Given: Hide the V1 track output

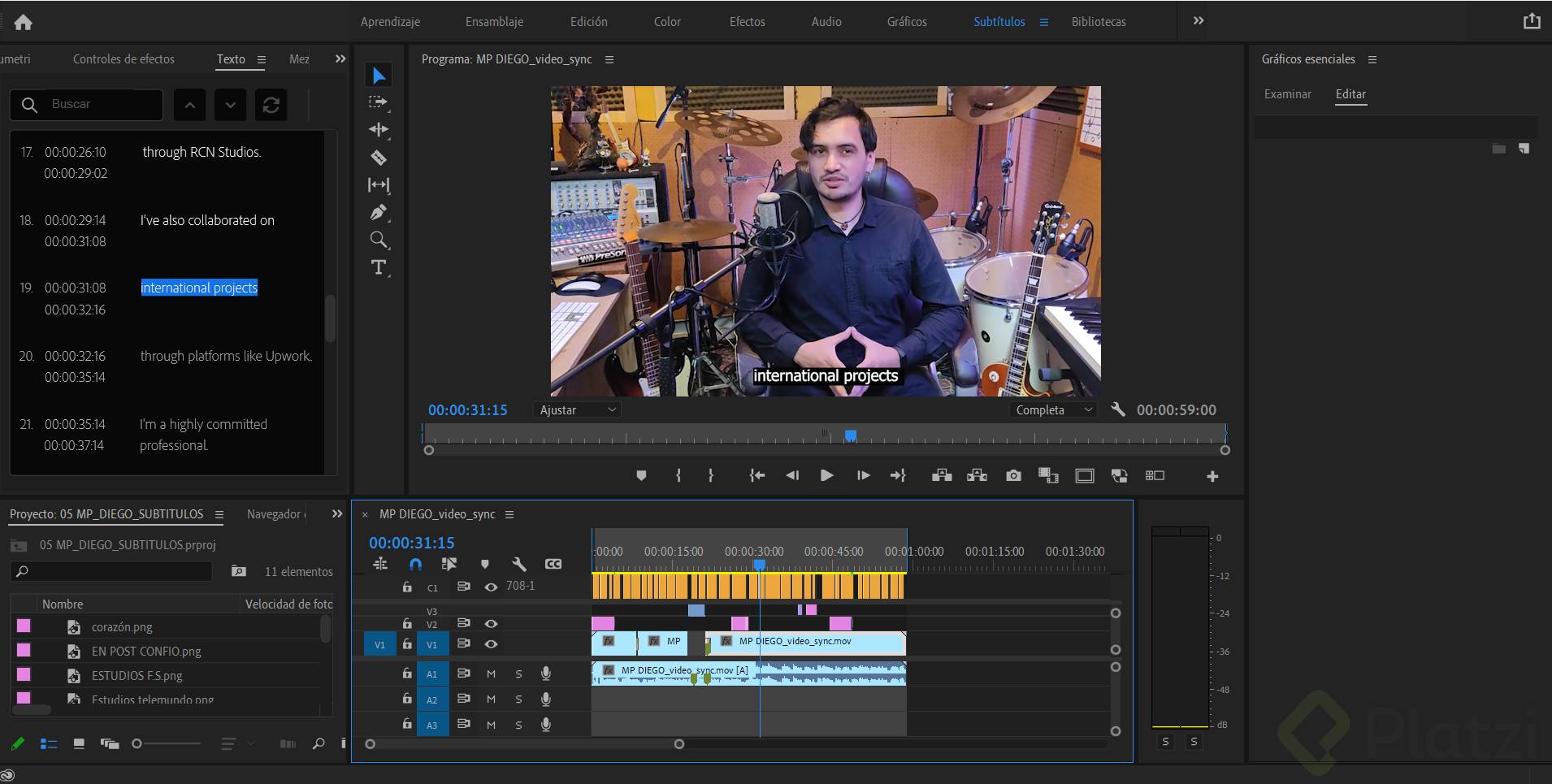Looking at the screenshot, I should (x=491, y=644).
